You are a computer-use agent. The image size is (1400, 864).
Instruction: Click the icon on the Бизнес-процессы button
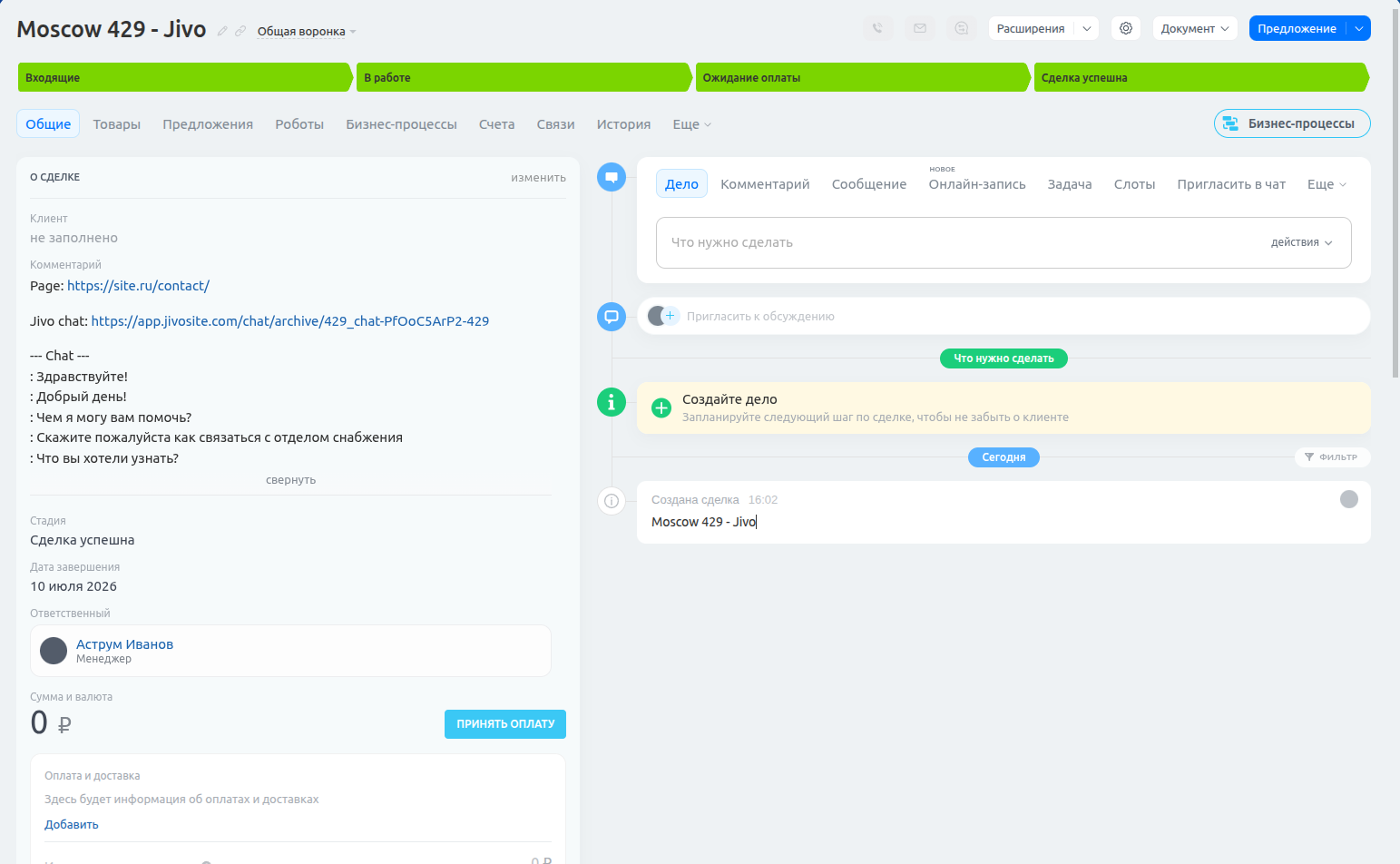click(x=1231, y=123)
